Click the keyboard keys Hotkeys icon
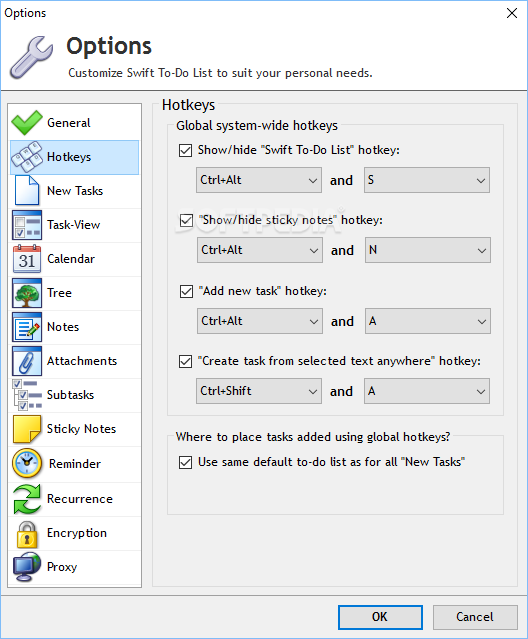528x639 pixels. pos(27,157)
